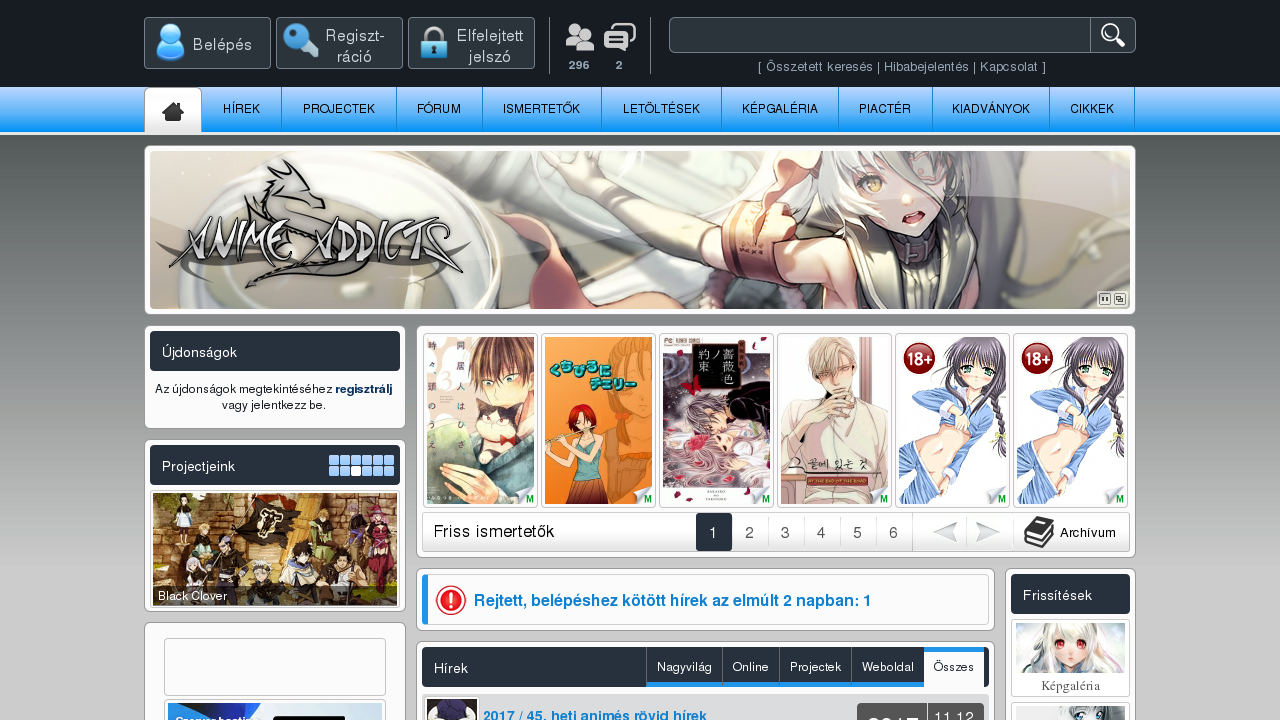Select the highlighted white project grid square
Viewport: 1280px width, 720px height.
[356, 471]
